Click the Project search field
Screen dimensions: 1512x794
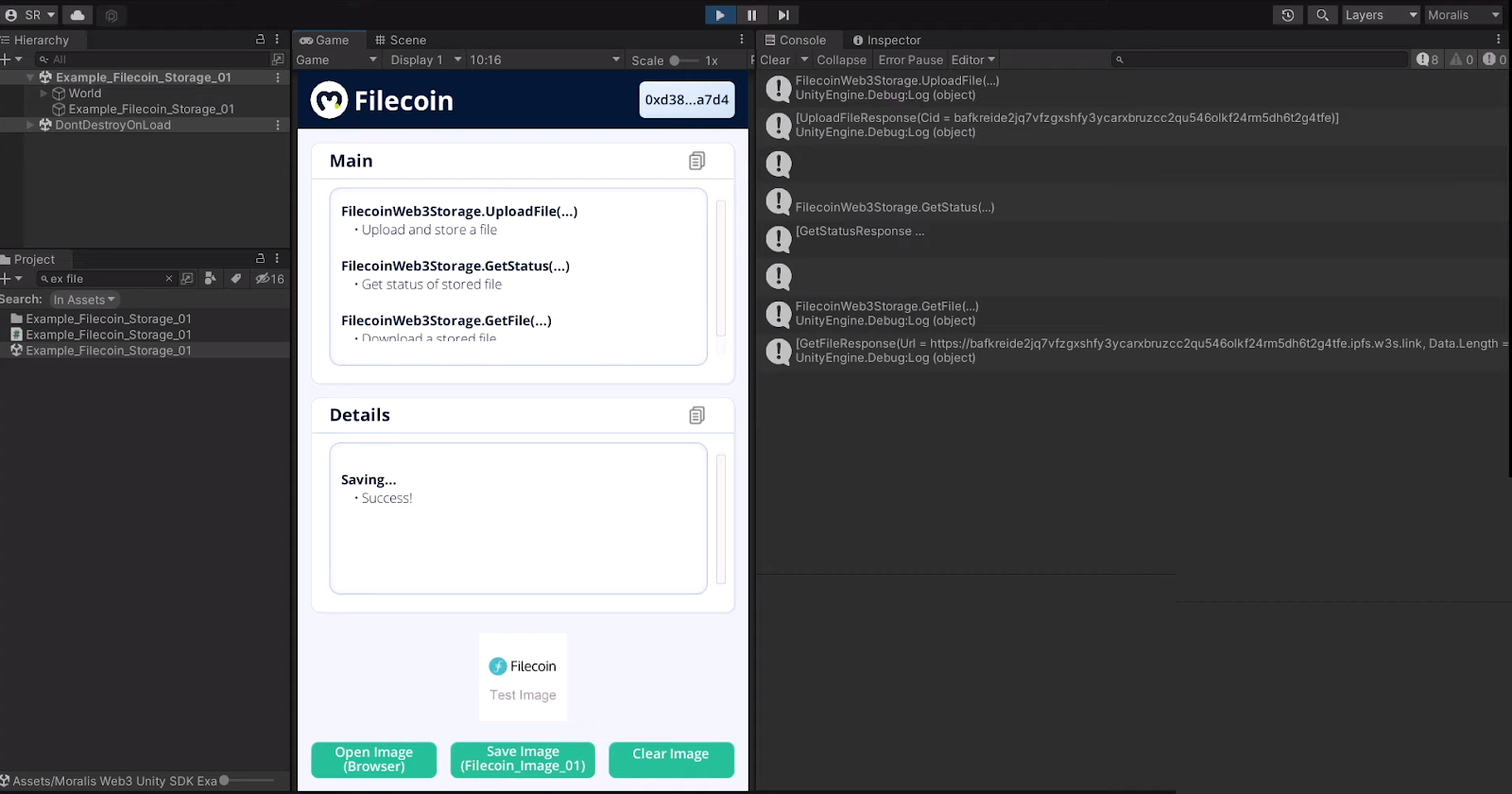pyautogui.click(x=106, y=279)
